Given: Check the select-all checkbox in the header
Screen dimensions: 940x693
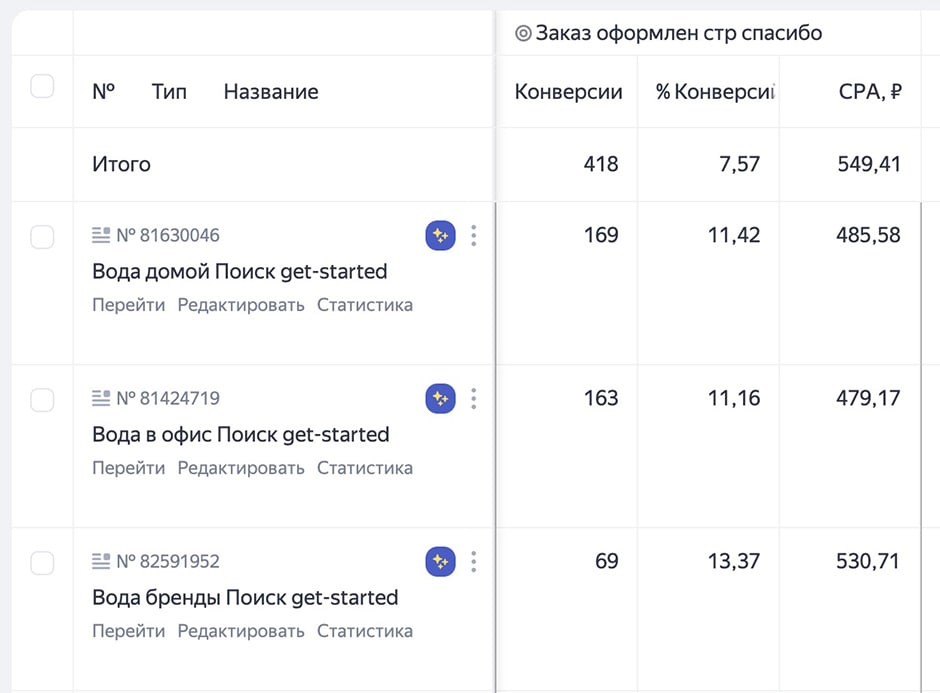Looking at the screenshot, I should [x=41, y=86].
